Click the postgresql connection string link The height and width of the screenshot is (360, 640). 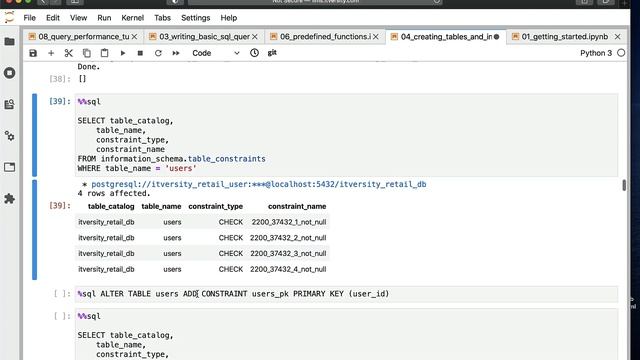coord(259,184)
